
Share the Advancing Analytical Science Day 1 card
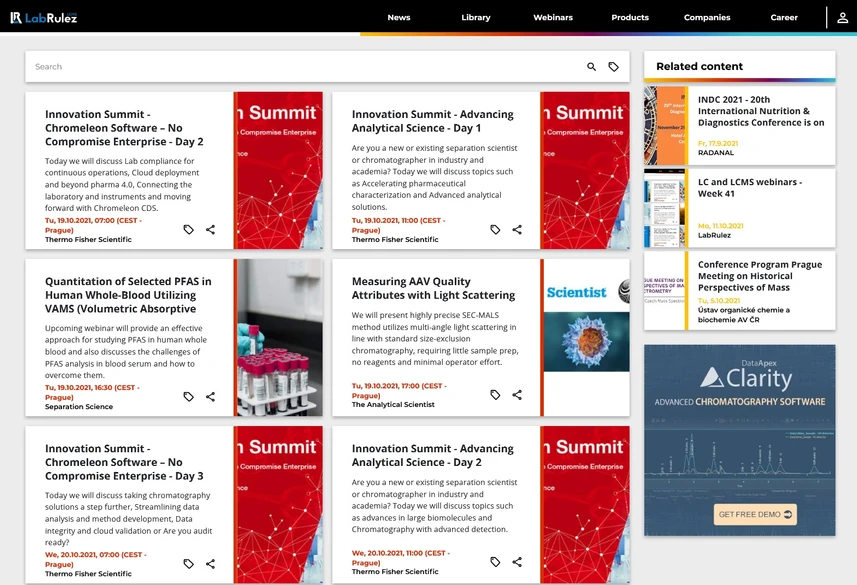pos(517,230)
